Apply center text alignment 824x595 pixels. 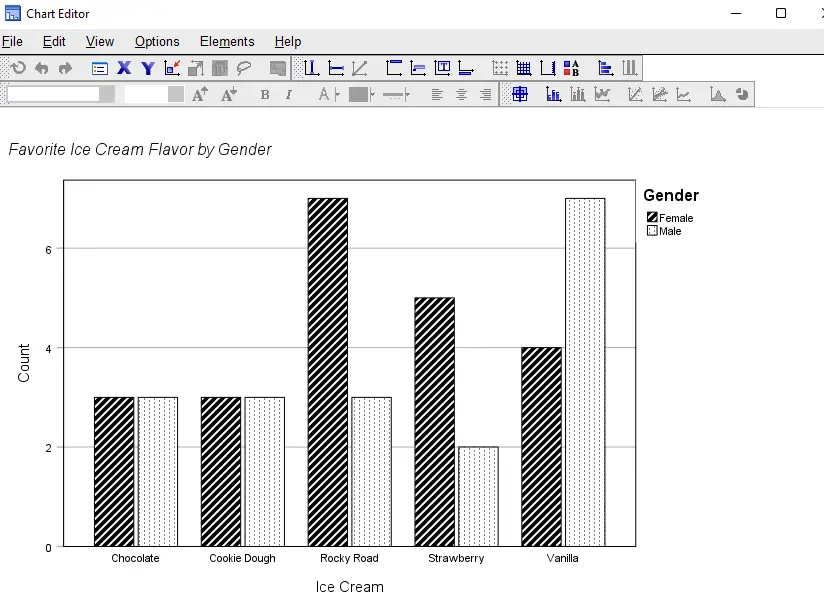tap(461, 95)
